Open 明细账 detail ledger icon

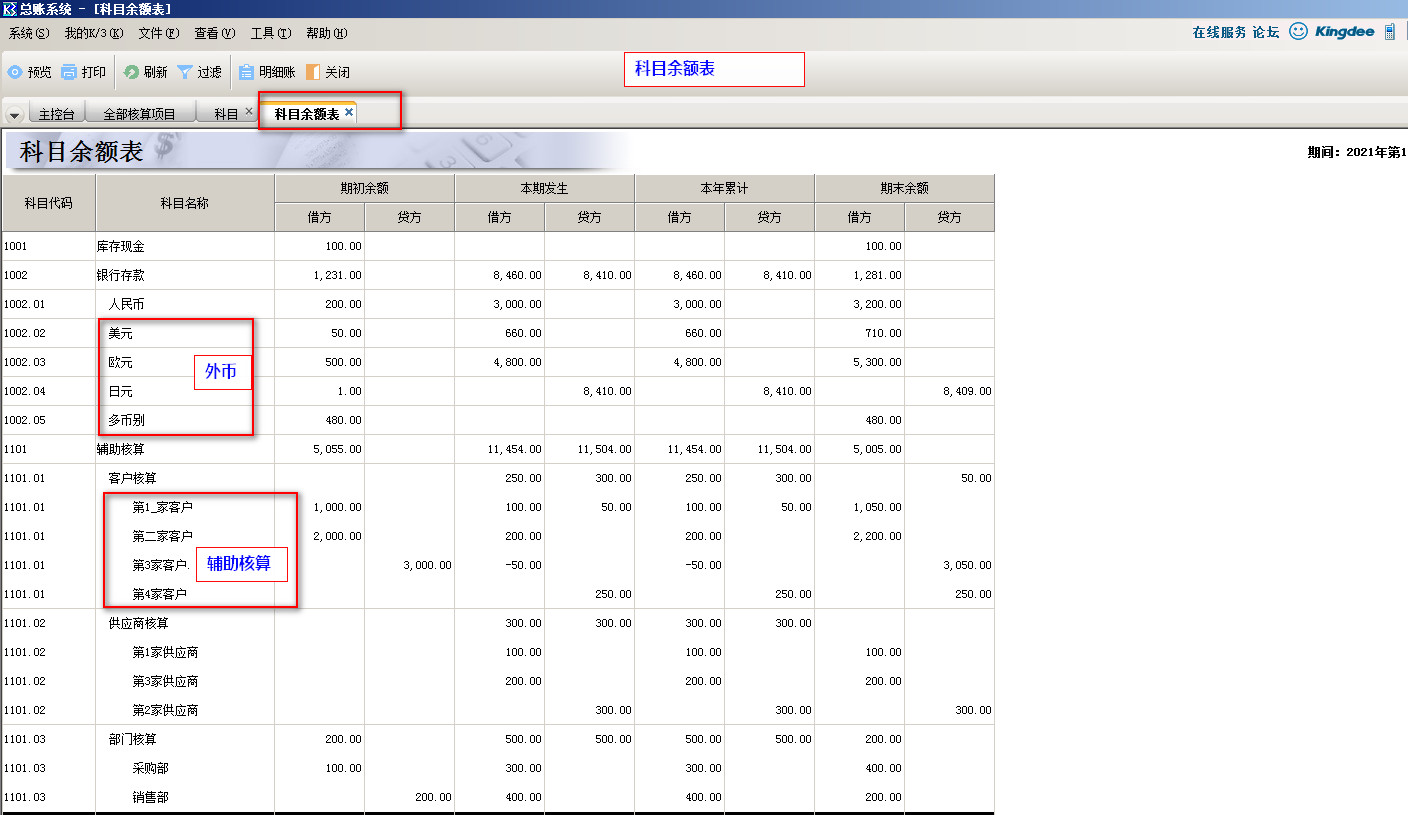246,72
